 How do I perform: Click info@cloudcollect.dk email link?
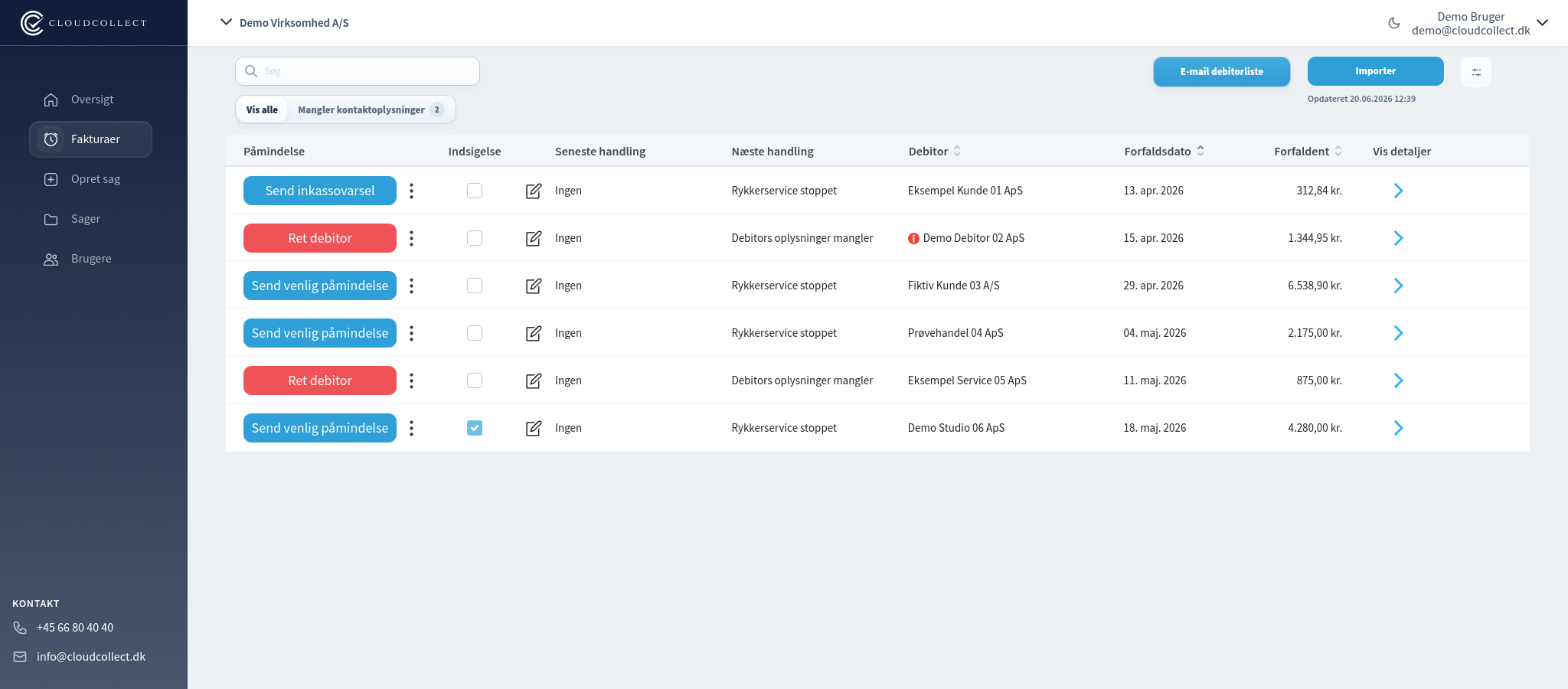(91, 657)
